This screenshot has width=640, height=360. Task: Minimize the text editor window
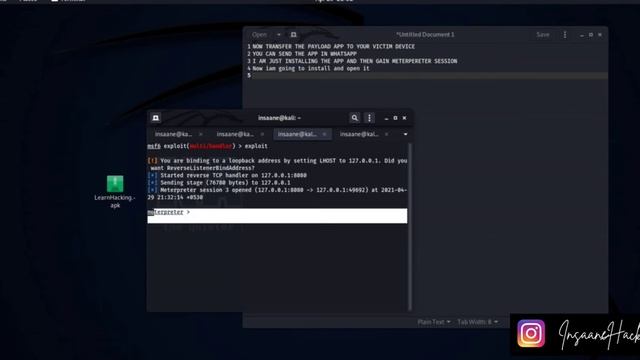tap(582, 35)
